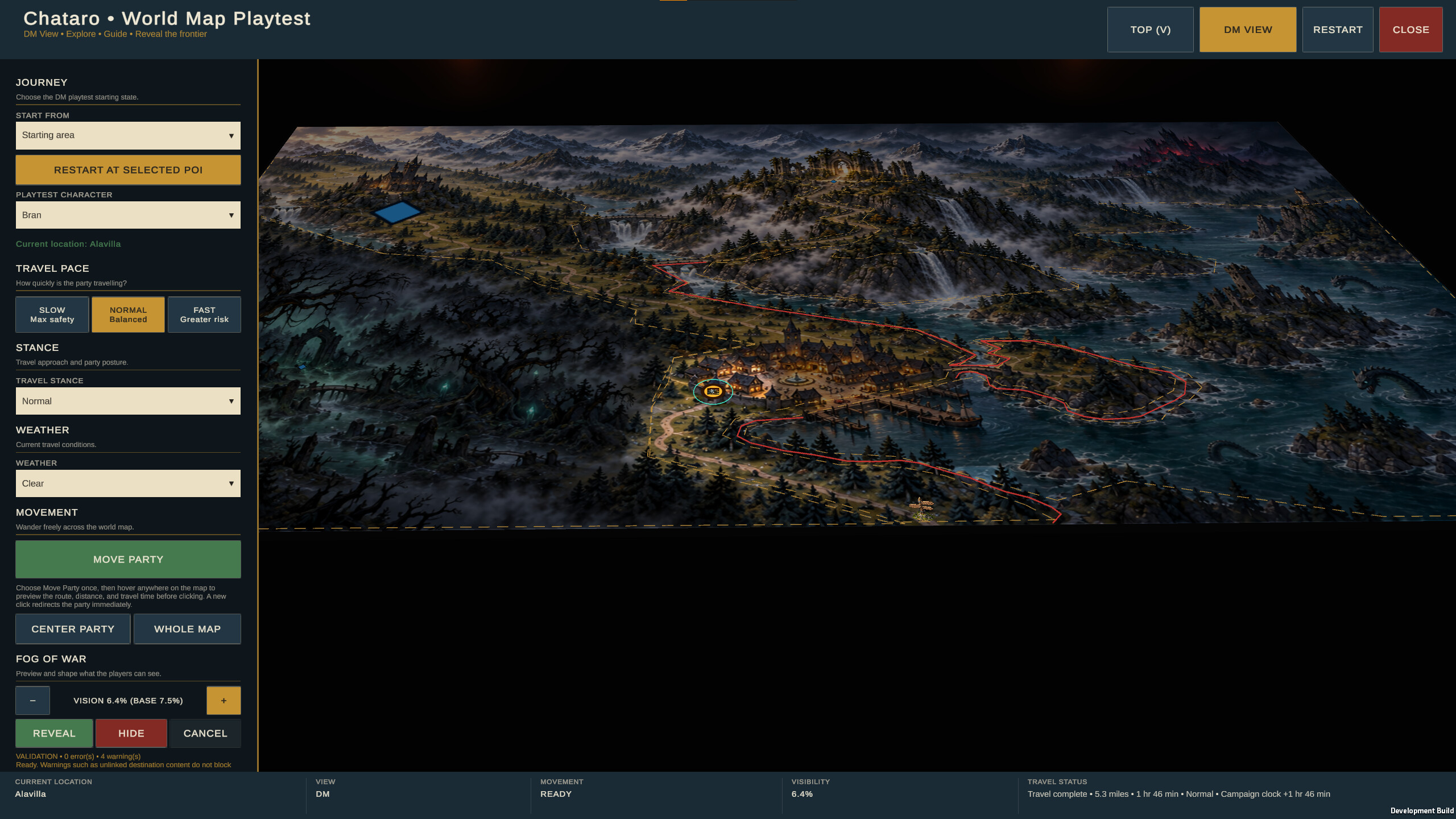Open the Start From dropdown

128,135
